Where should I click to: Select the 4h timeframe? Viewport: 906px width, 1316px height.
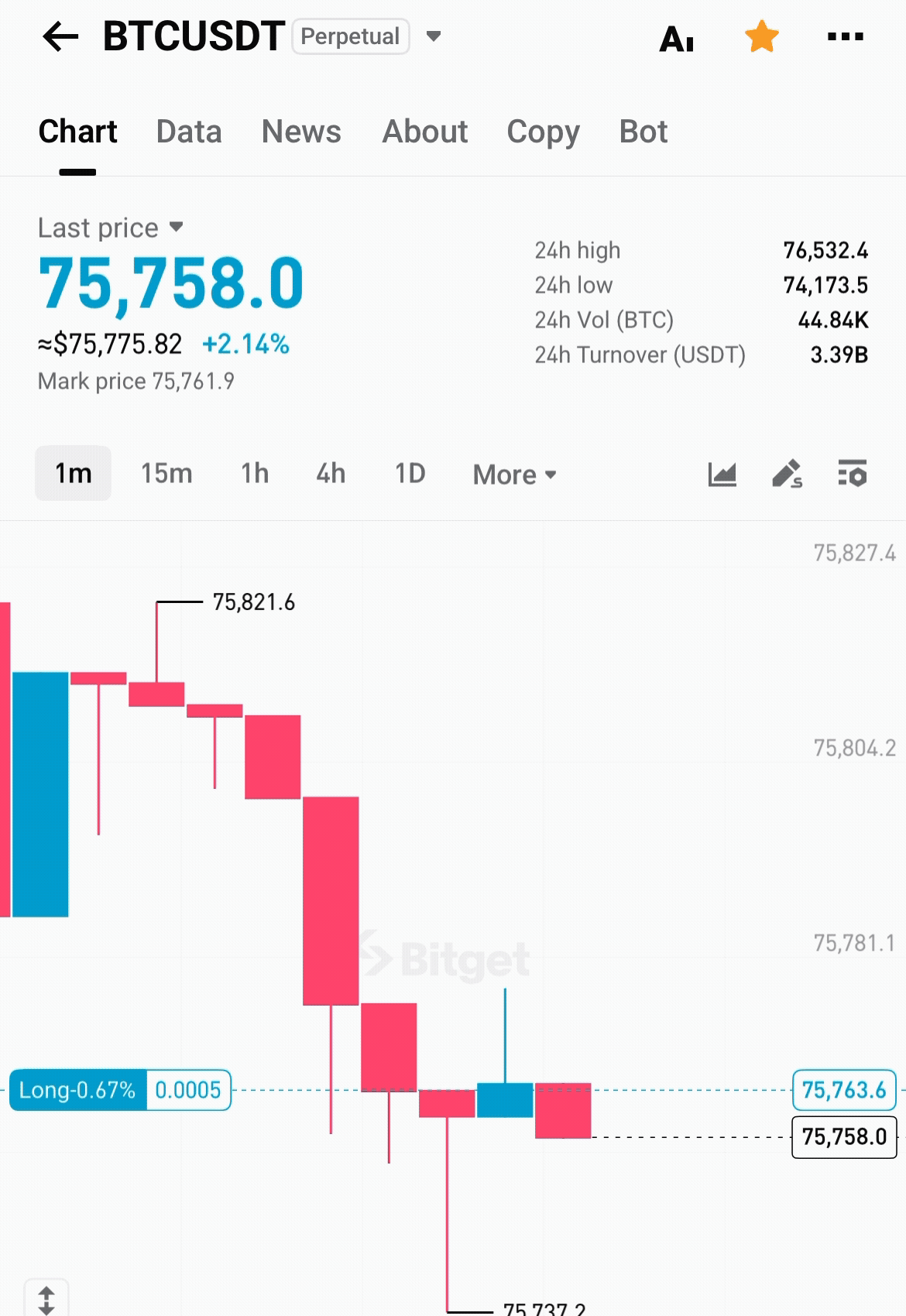click(x=331, y=473)
